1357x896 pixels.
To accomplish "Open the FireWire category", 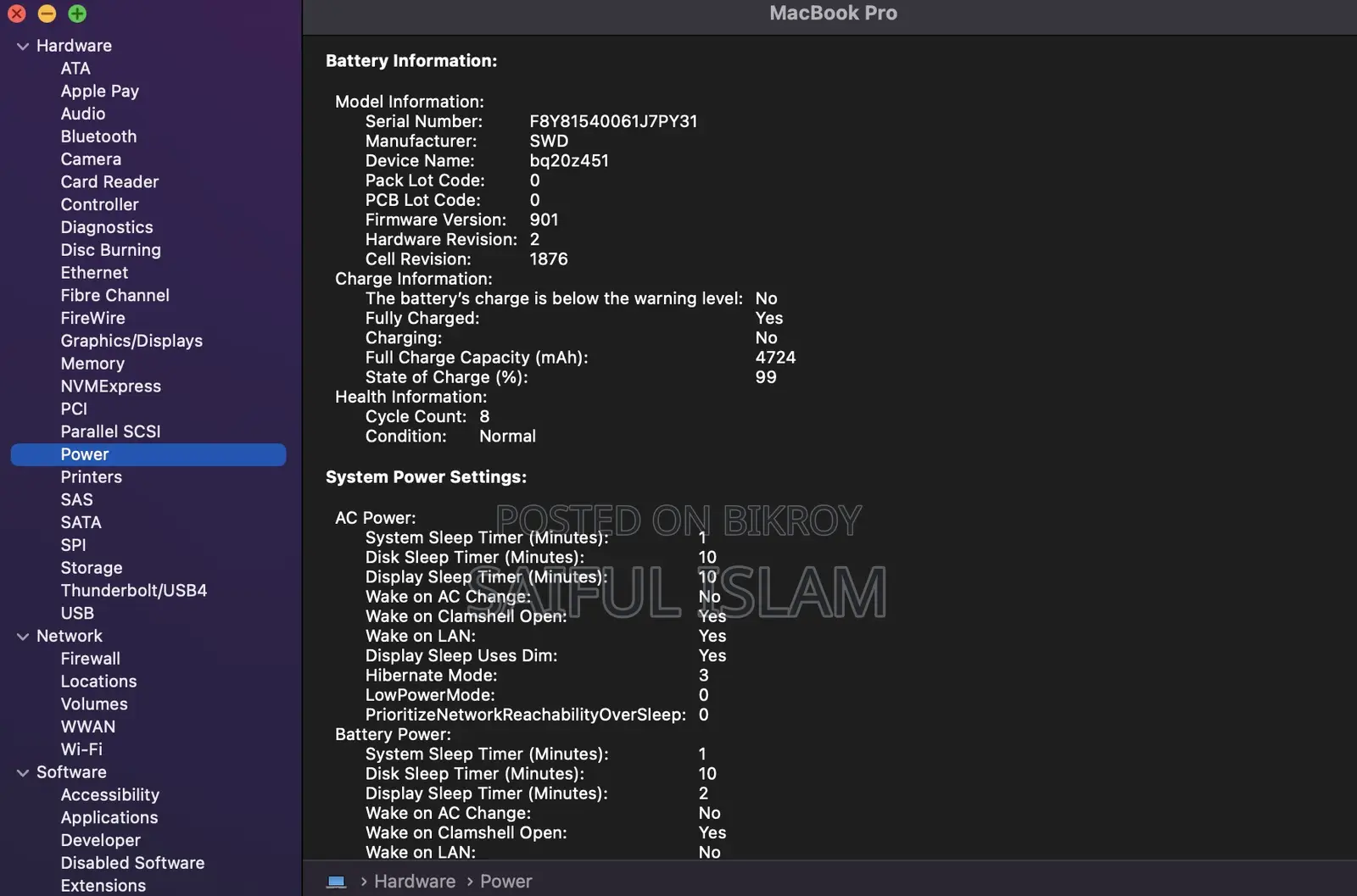I will 92,319.
